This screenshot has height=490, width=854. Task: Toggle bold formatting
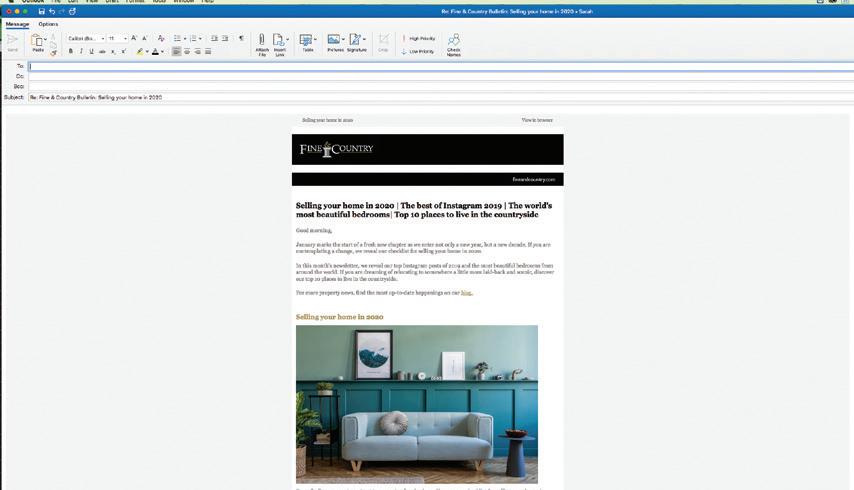tap(70, 52)
